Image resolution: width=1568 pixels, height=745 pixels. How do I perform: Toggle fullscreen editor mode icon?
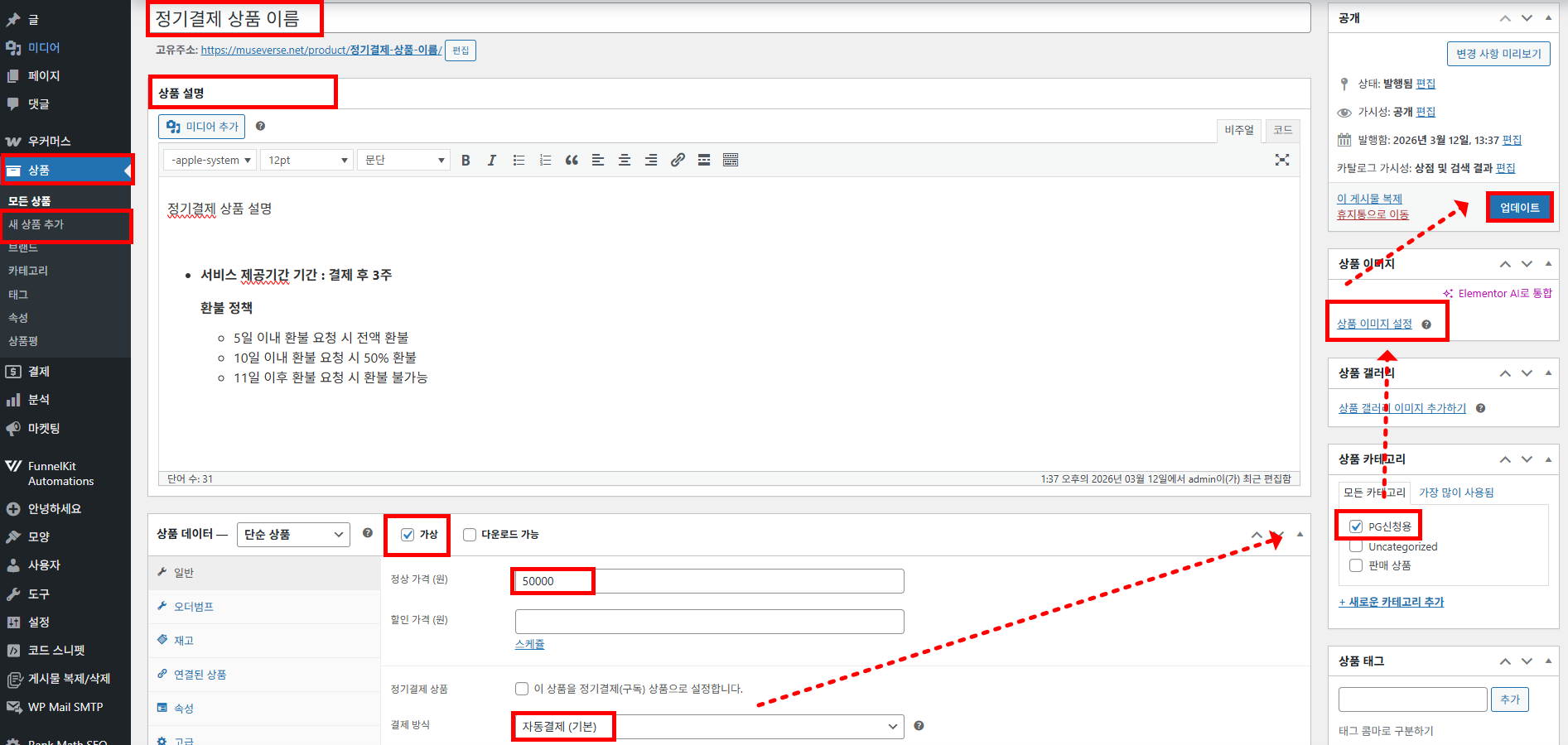point(1281,161)
